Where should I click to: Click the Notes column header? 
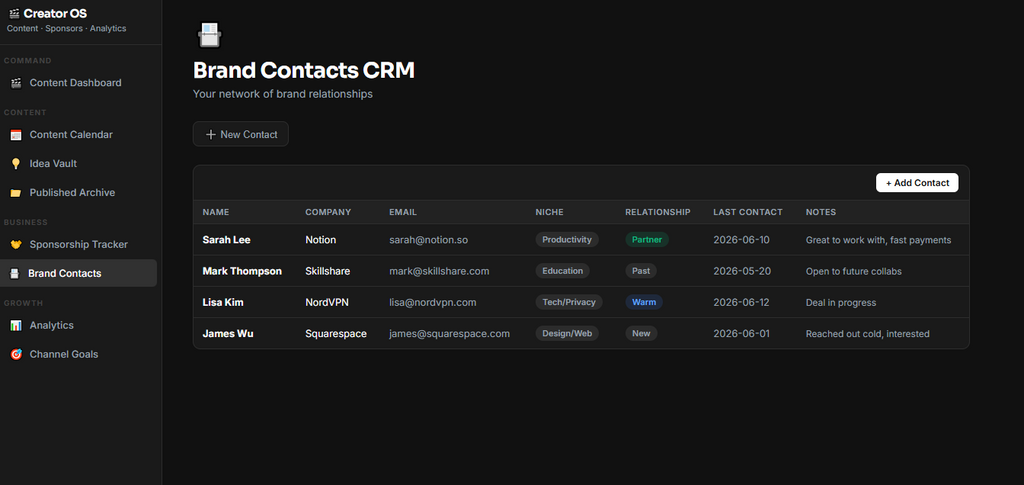coord(821,212)
